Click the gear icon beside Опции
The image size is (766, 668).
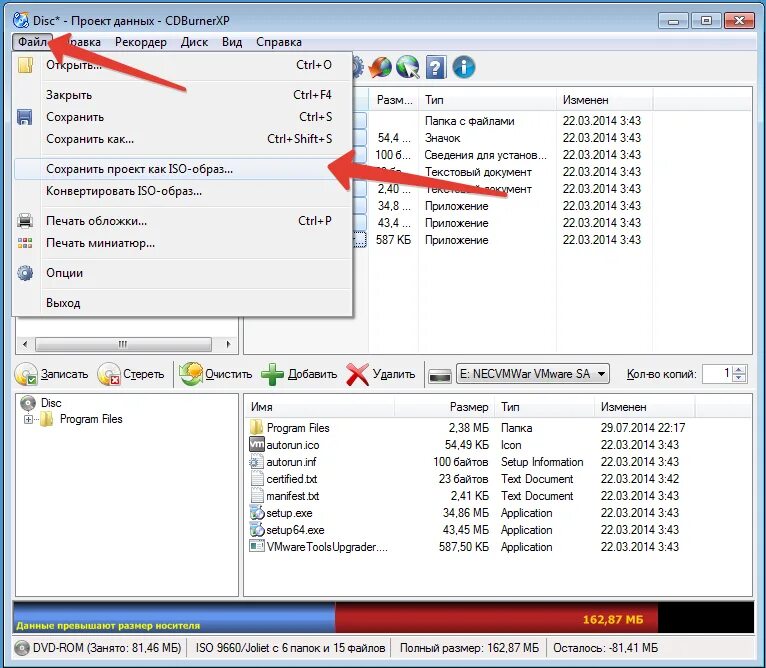tap(25, 273)
